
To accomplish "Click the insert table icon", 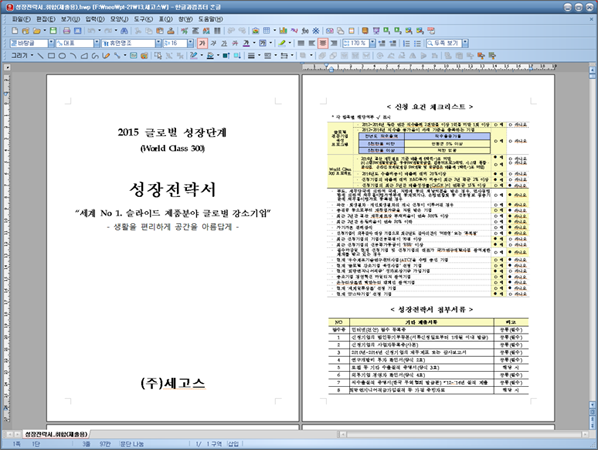I will (x=267, y=31).
